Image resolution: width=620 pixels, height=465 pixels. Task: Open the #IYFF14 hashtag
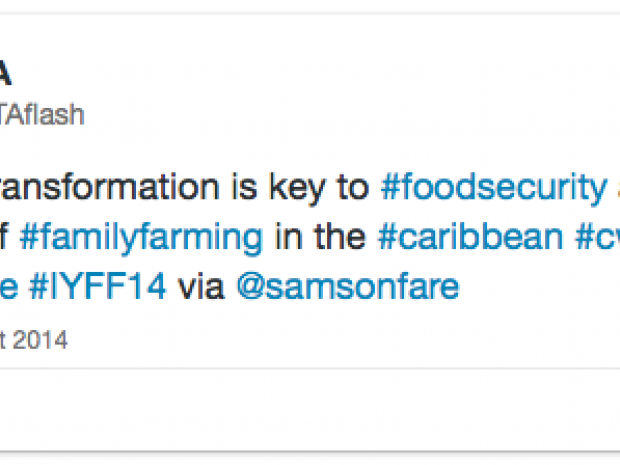coord(99,288)
